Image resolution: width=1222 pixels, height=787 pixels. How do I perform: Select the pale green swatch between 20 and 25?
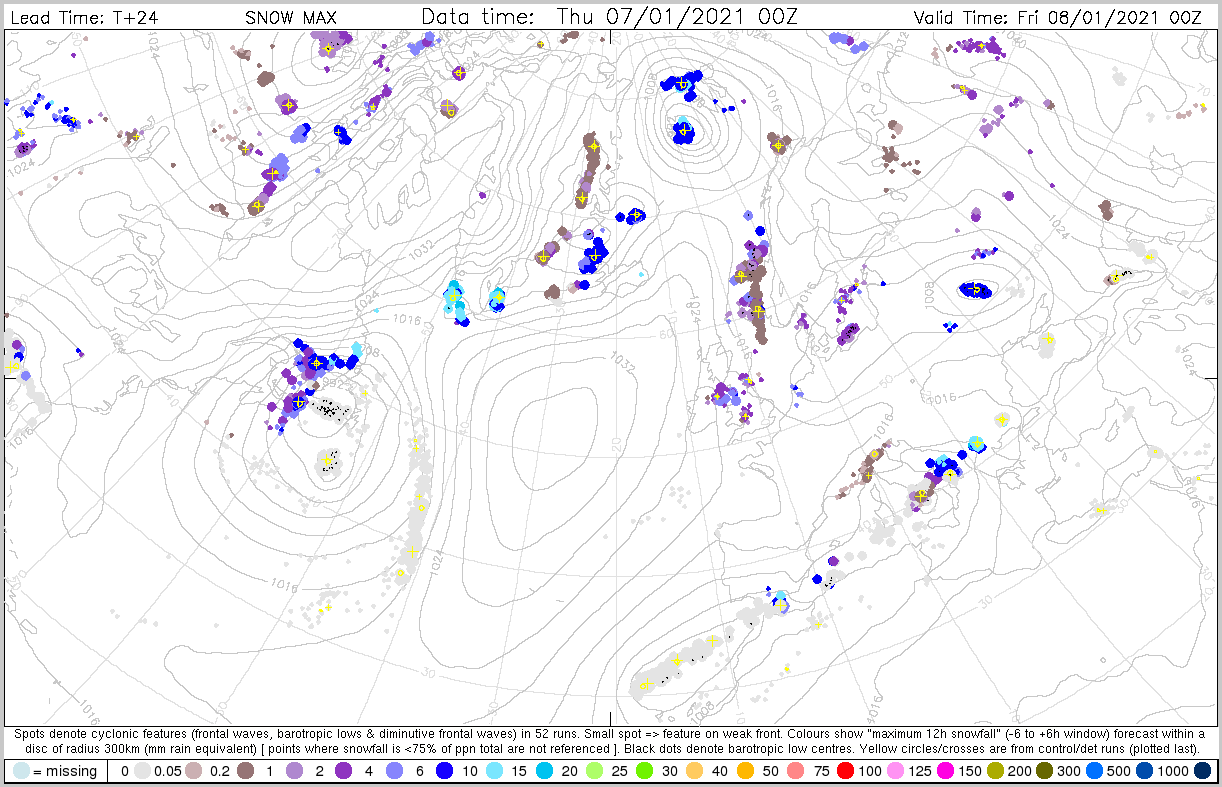coord(594,770)
